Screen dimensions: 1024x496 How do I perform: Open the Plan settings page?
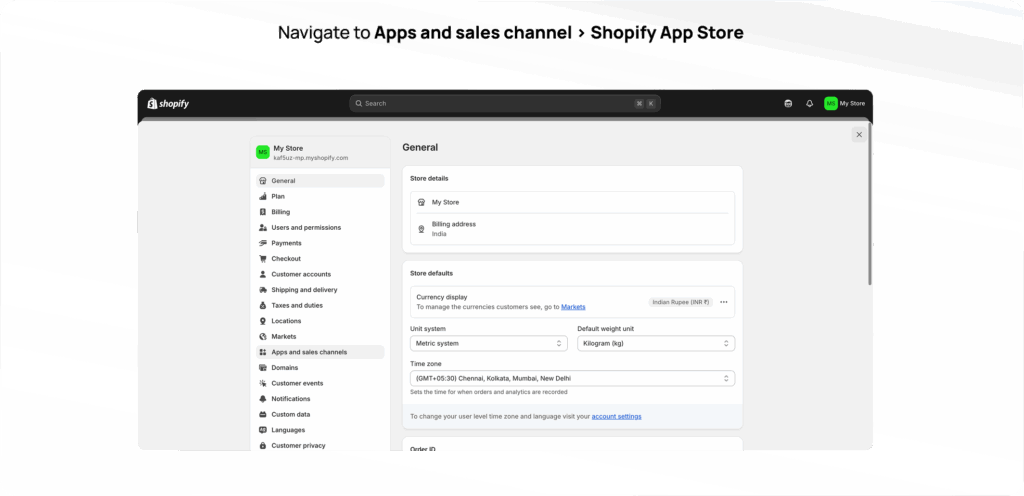tap(320, 196)
